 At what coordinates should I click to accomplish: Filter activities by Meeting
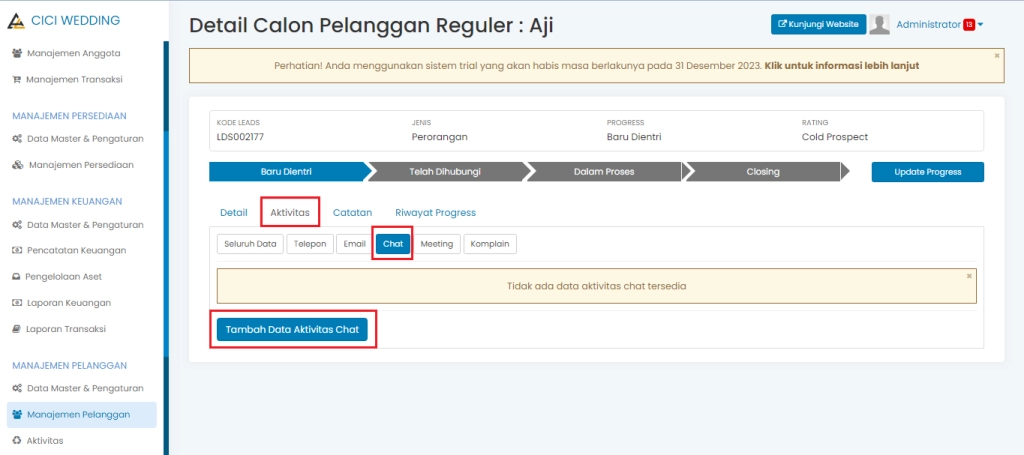437,244
